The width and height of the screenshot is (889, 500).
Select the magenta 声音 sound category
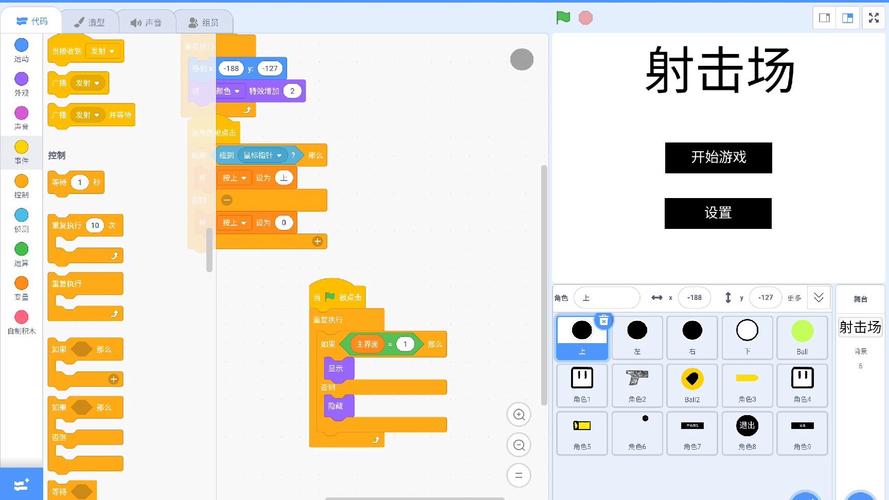[21, 118]
